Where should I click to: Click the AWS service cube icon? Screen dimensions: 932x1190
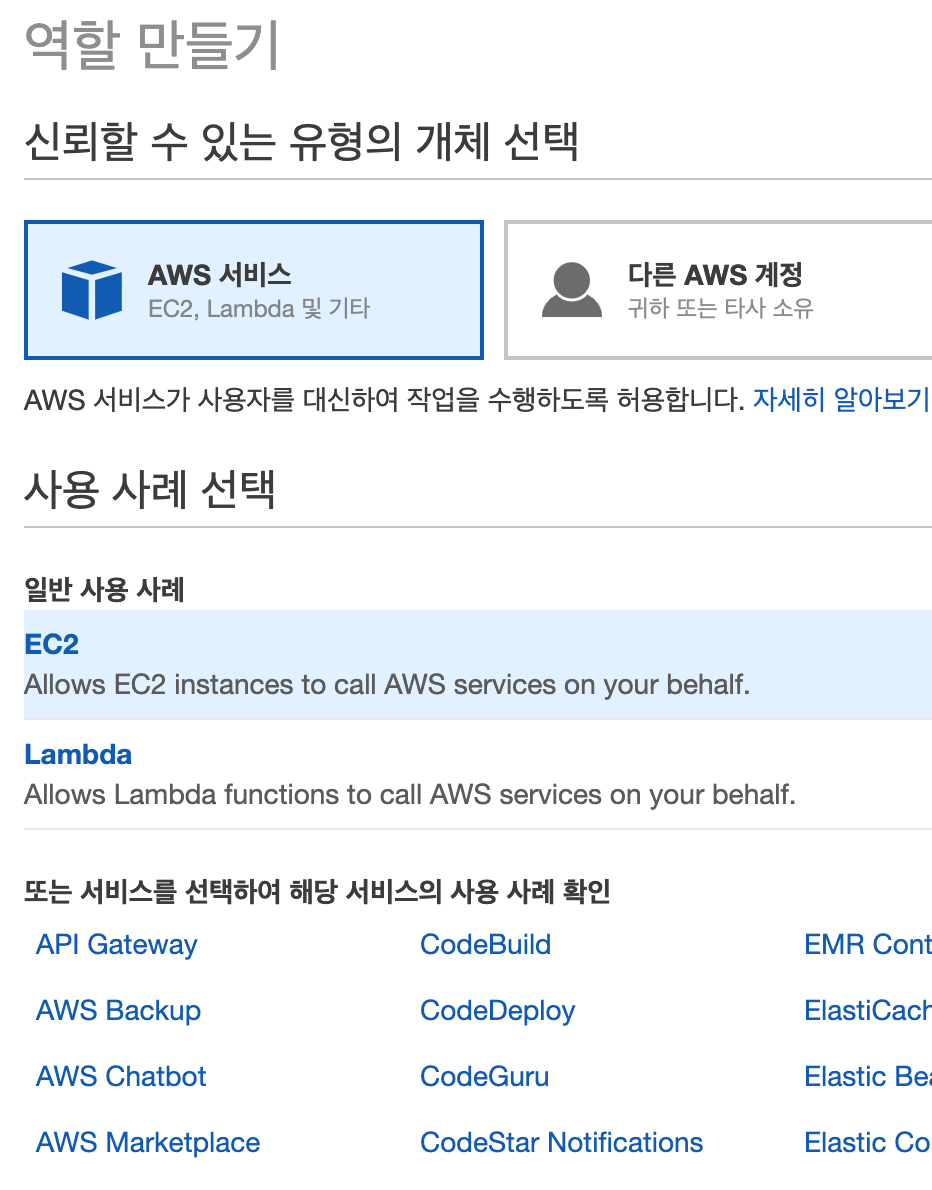coord(92,289)
